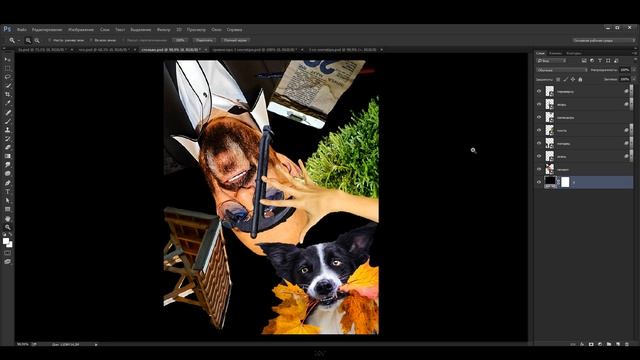
Task: Open the status bar document info arrow
Action: click(x=96, y=344)
